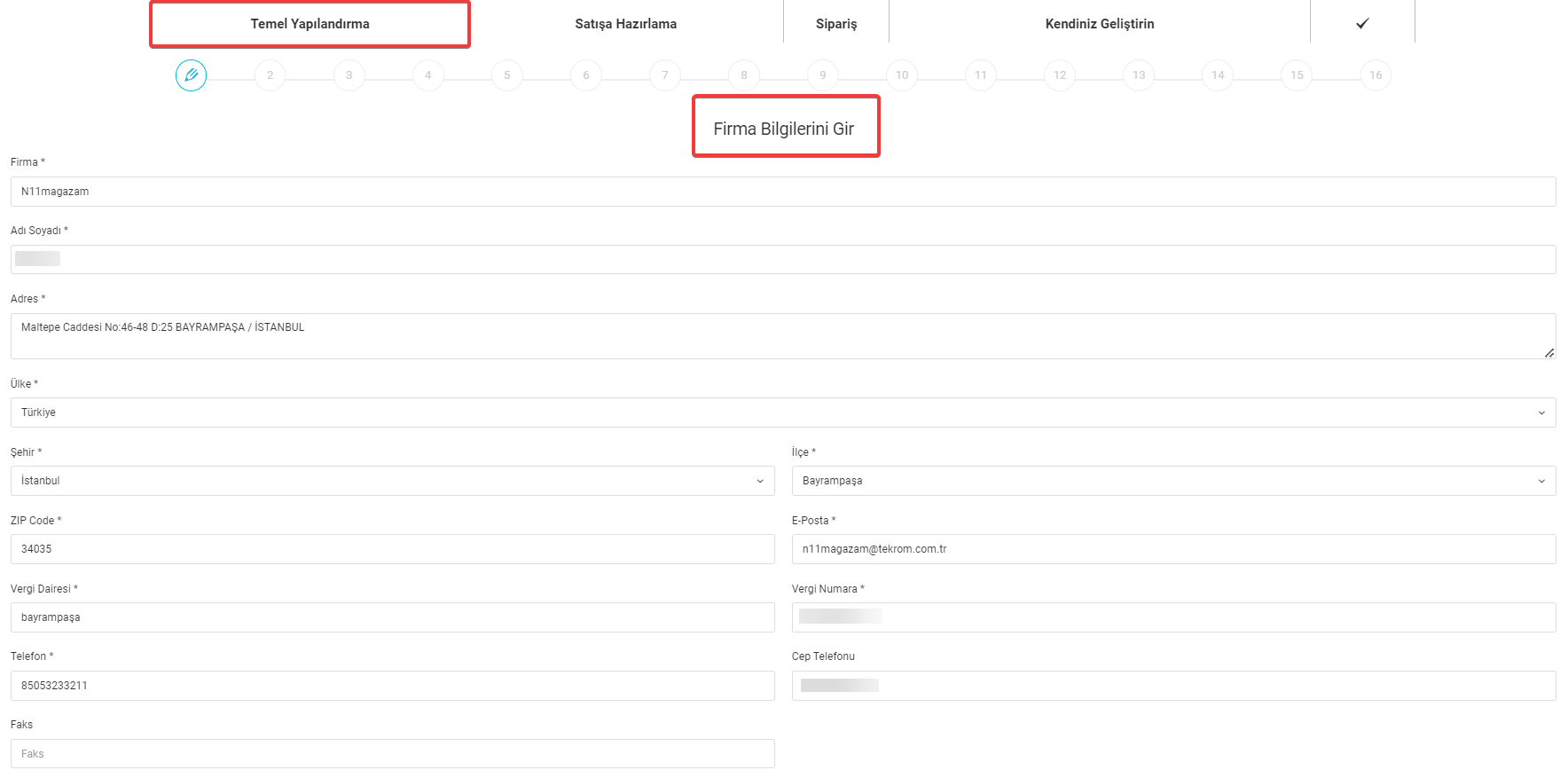This screenshot has width=1568, height=770.
Task: Jump to step 6 circle
Action: (586, 75)
